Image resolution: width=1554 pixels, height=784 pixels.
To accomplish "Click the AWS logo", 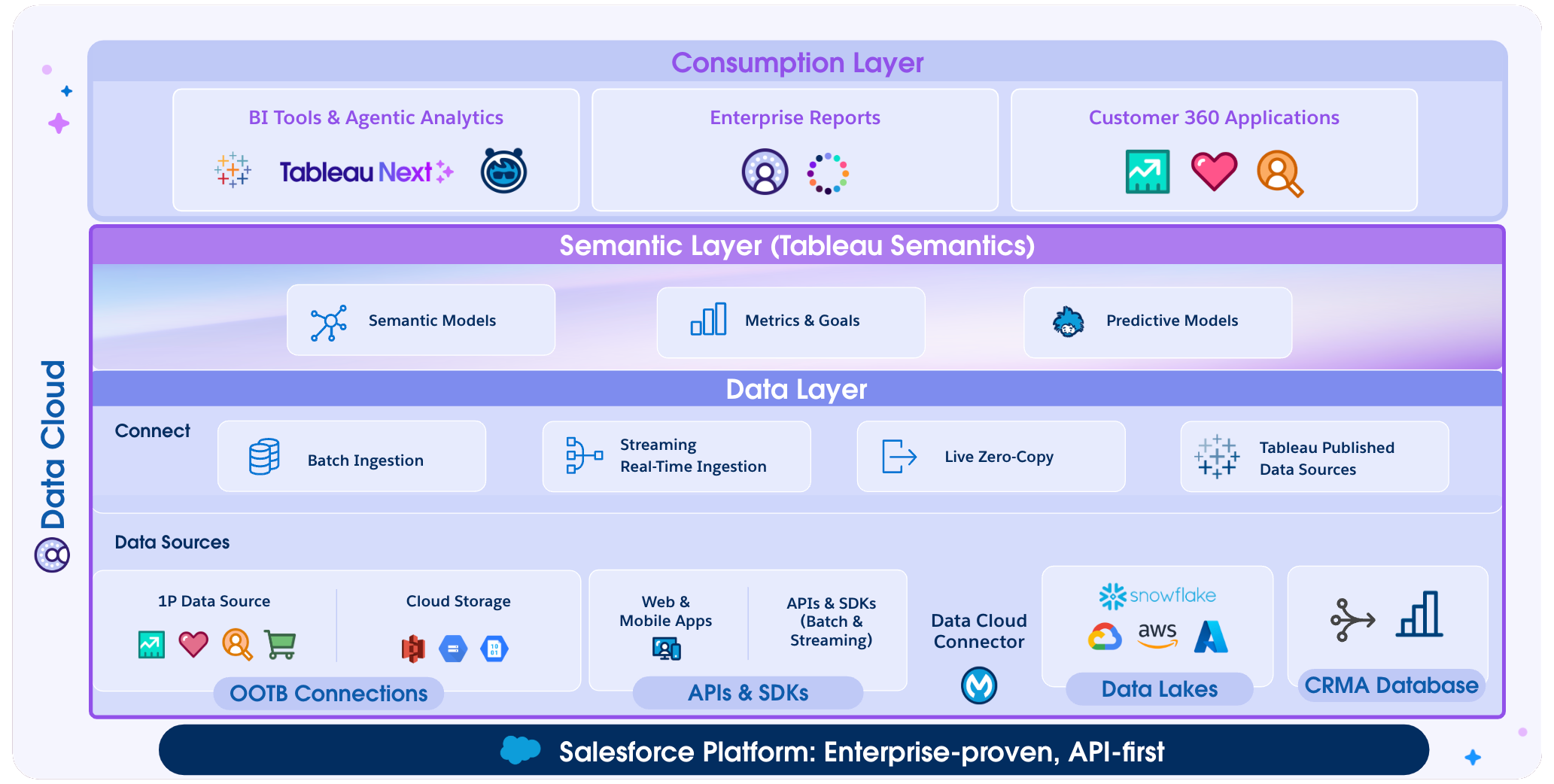I will tap(1157, 634).
